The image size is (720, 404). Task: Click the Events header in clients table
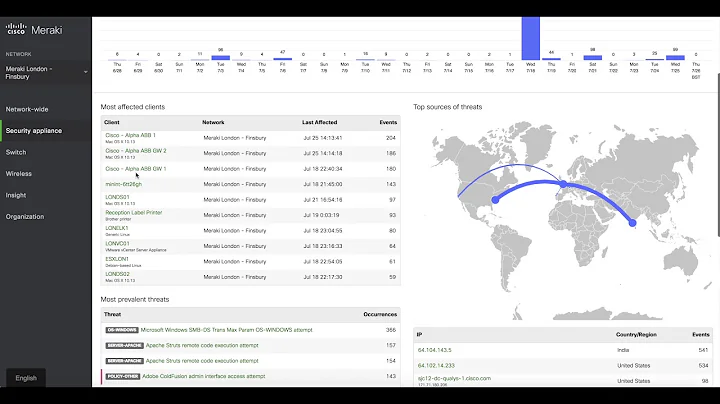[x=388, y=123]
